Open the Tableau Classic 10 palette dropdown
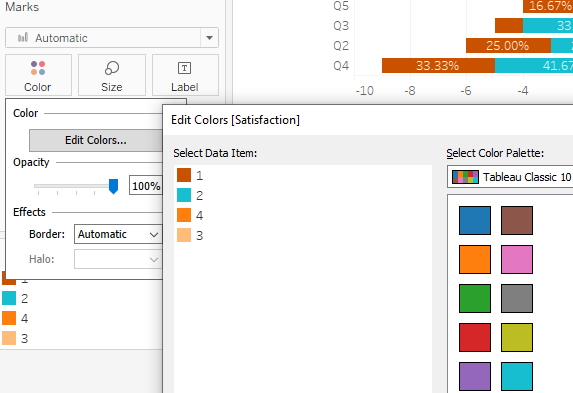This screenshot has height=393, width=573. click(510, 177)
